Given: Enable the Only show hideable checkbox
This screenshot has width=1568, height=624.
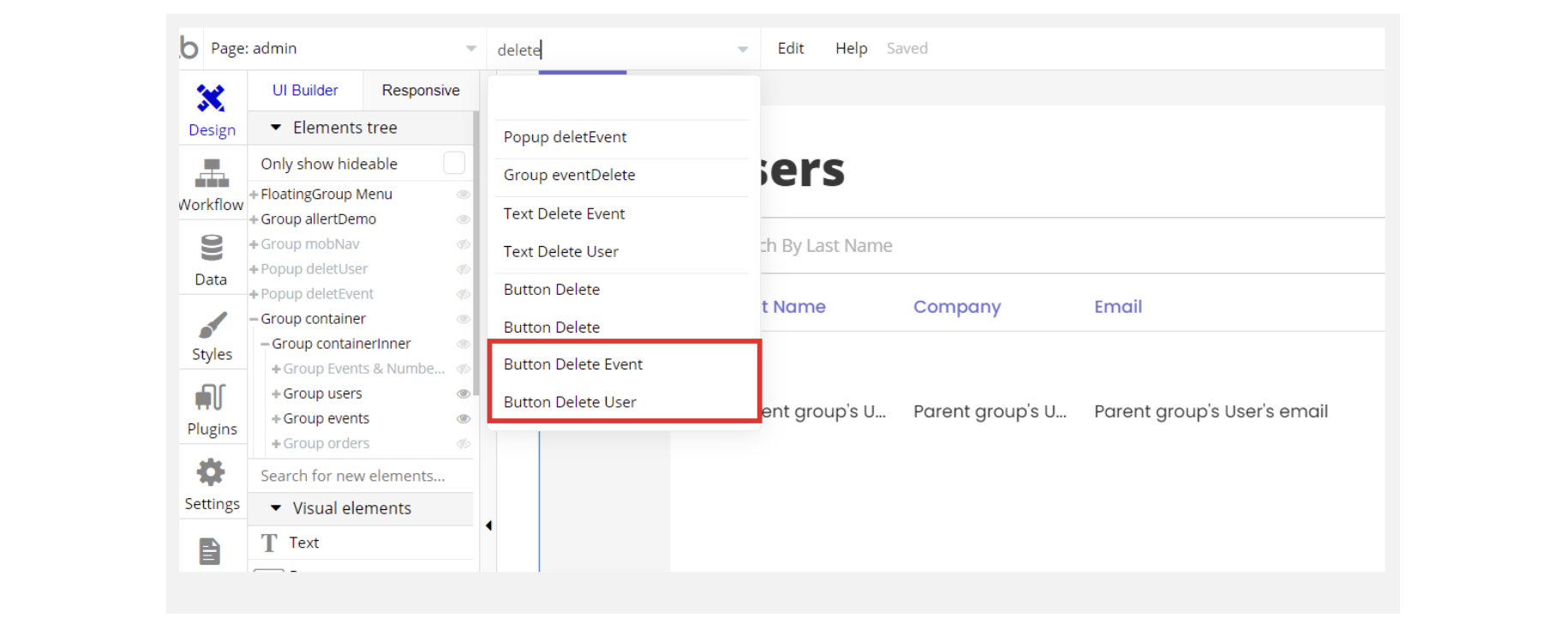Looking at the screenshot, I should point(454,163).
